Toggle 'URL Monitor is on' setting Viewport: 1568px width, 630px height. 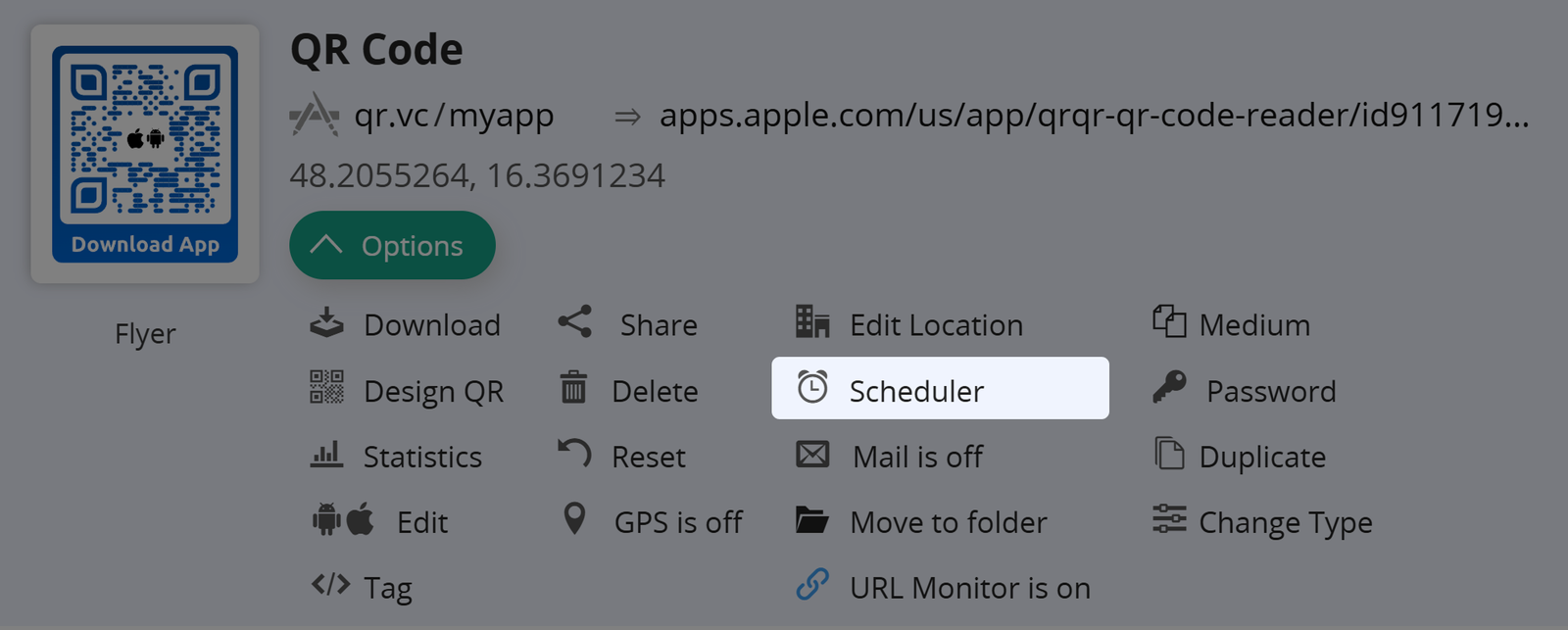[x=969, y=588]
